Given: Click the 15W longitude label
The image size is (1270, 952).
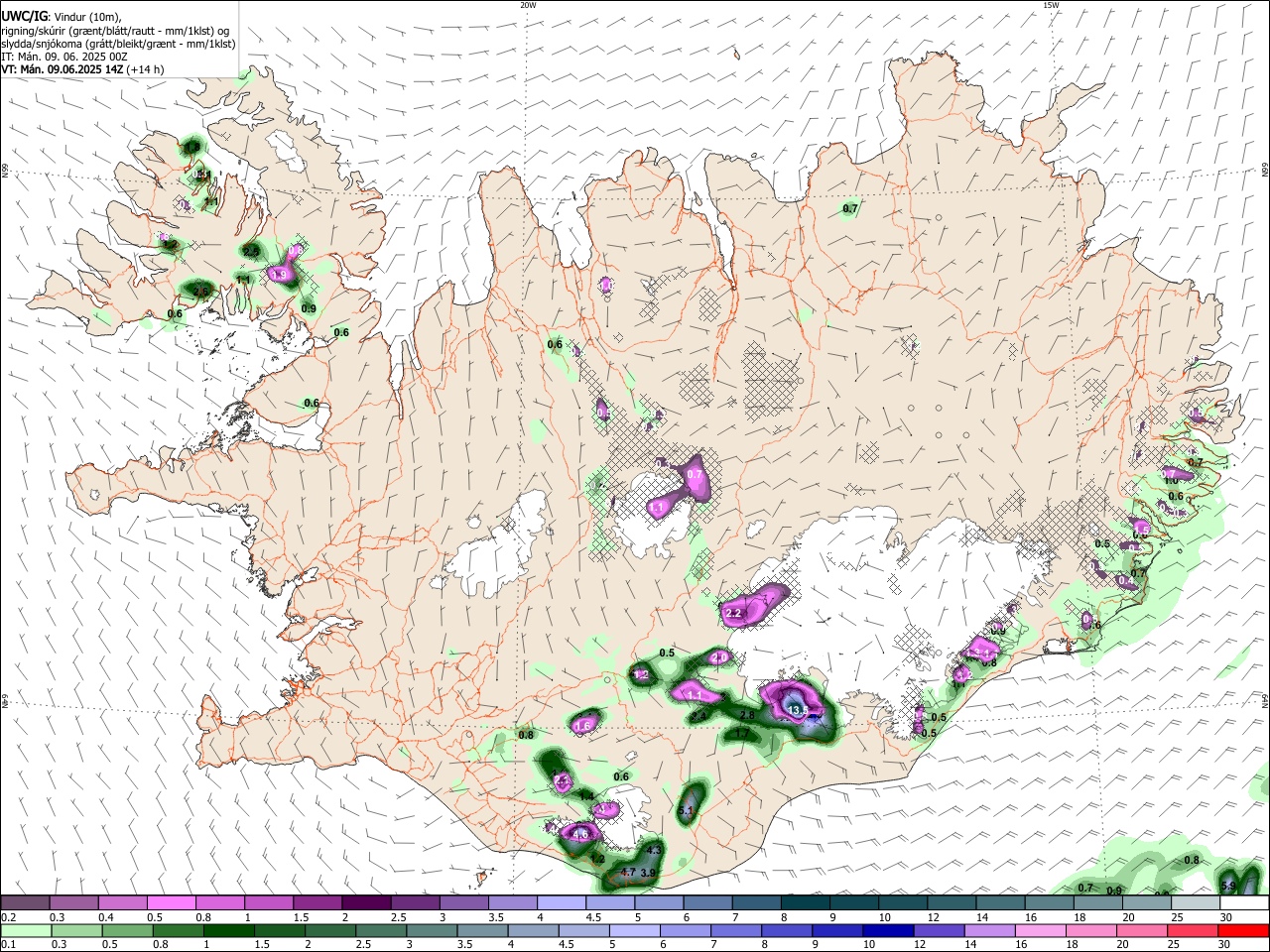Looking at the screenshot, I should tap(1051, 5).
